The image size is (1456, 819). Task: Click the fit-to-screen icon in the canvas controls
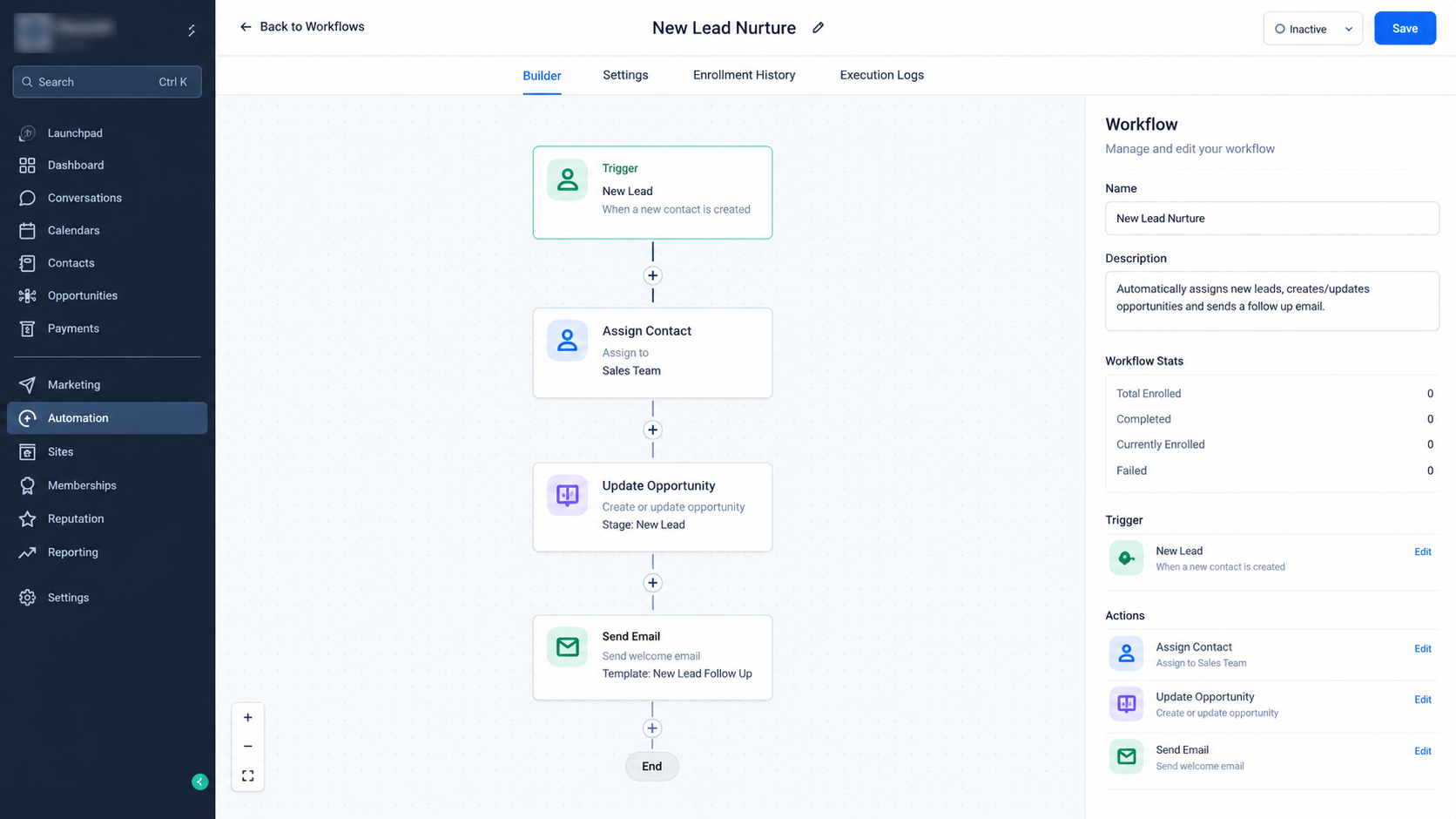tap(248, 775)
